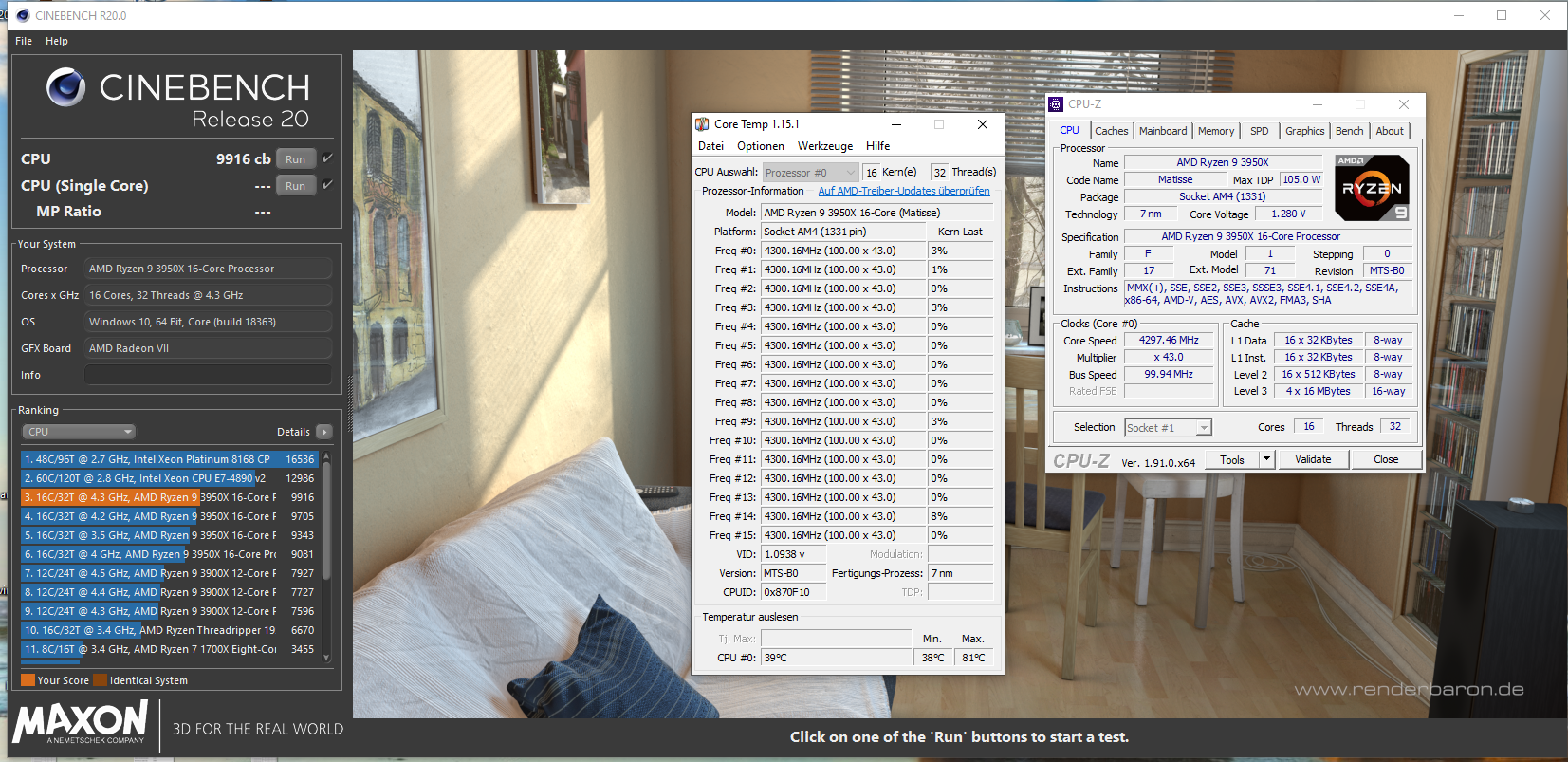This screenshot has height=762, width=1568.
Task: Click the OS Windows 10 field
Action: point(208,322)
